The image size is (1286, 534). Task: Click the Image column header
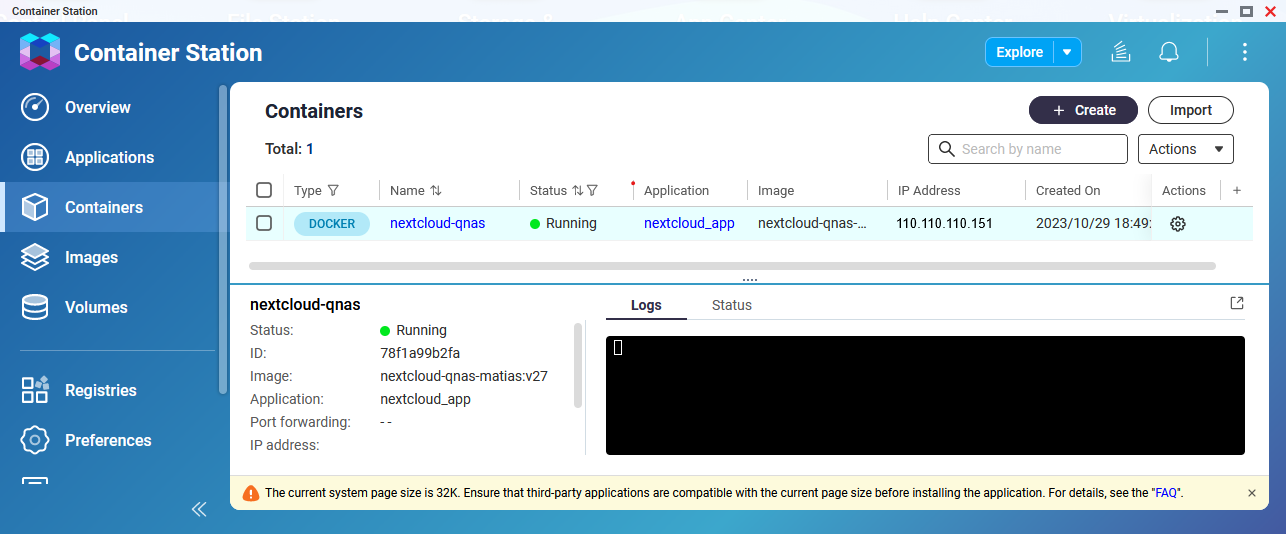click(x=776, y=190)
